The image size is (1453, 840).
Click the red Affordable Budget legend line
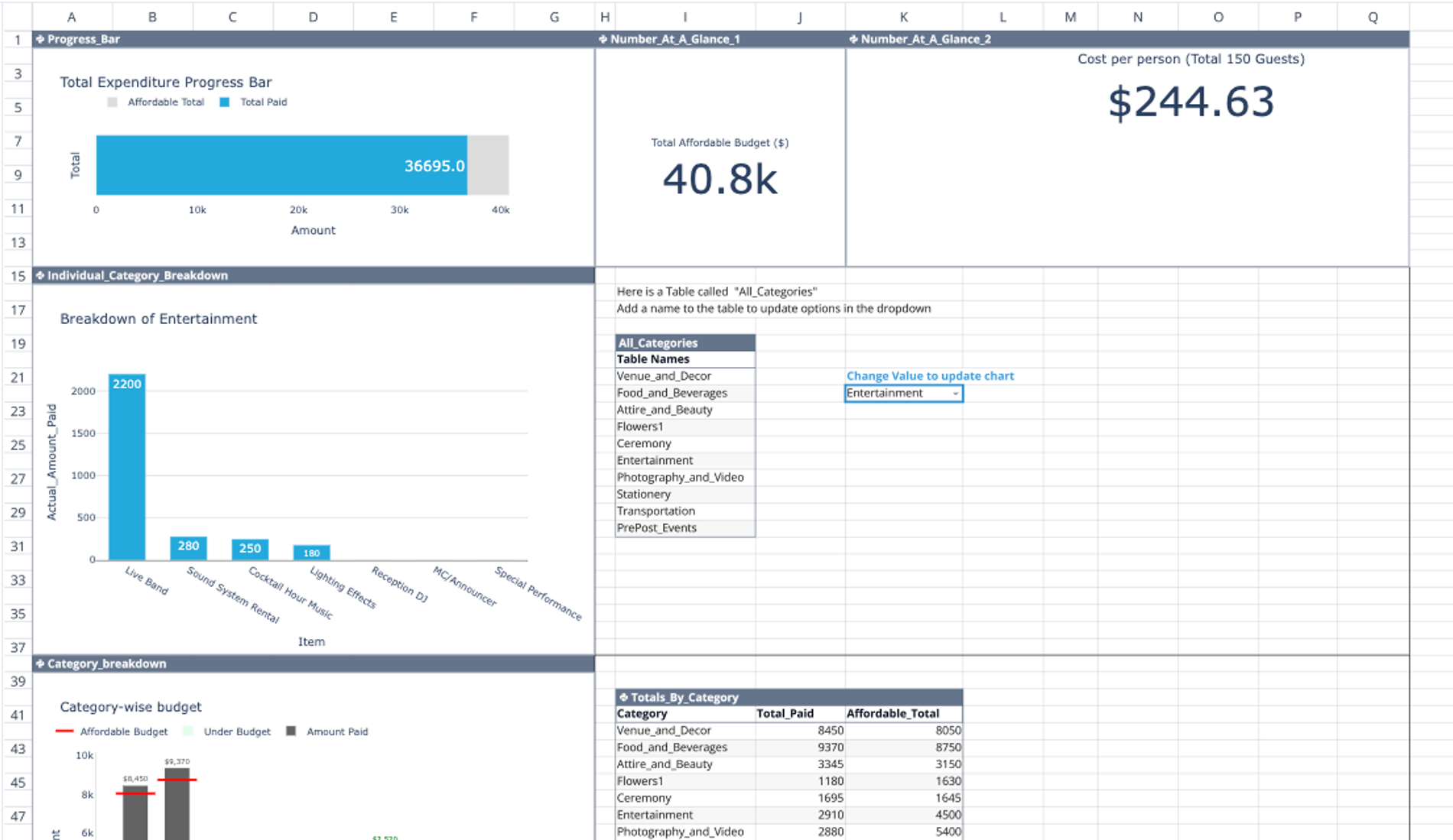(64, 731)
